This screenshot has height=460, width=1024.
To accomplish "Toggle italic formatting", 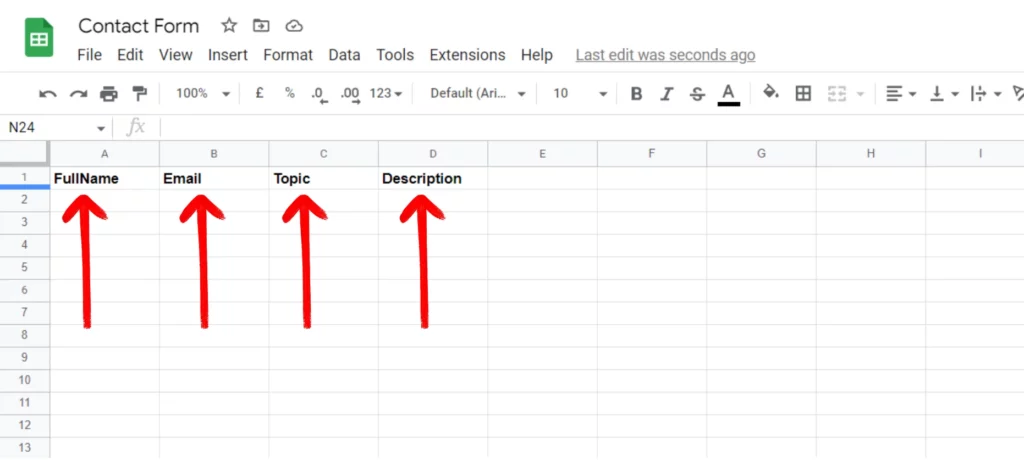I will 666,93.
